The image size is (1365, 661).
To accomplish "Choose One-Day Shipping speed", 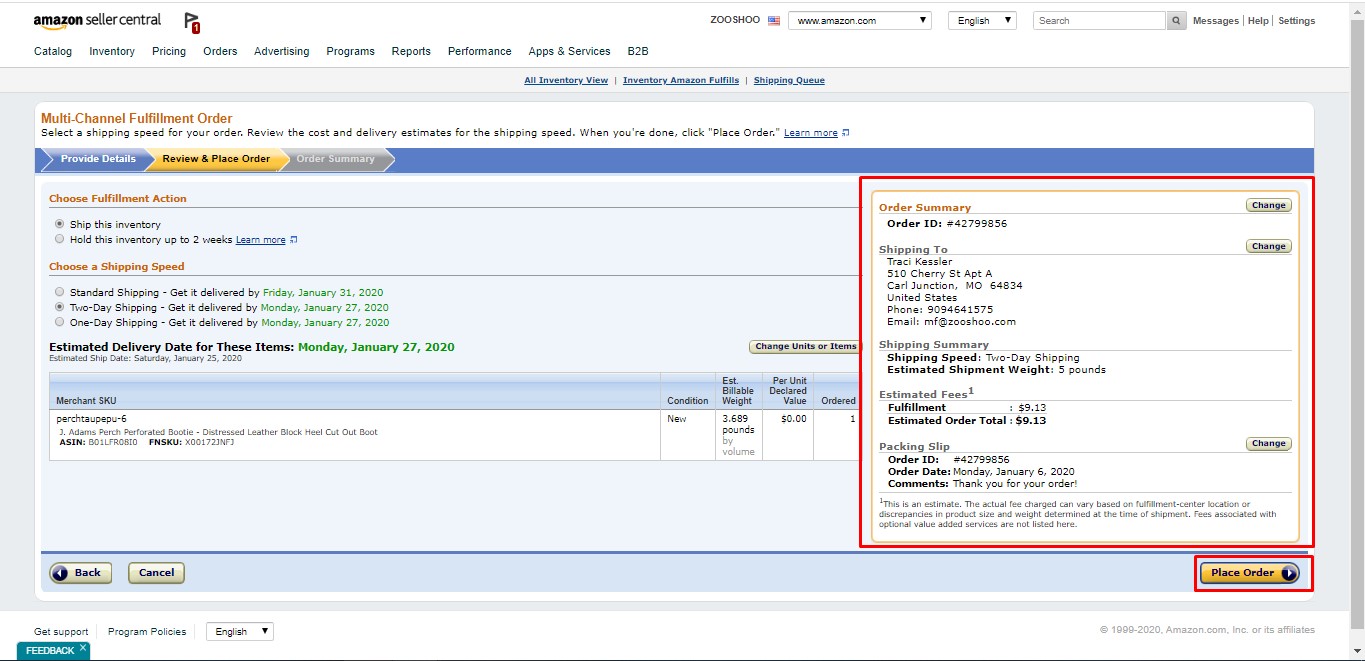I will [60, 322].
